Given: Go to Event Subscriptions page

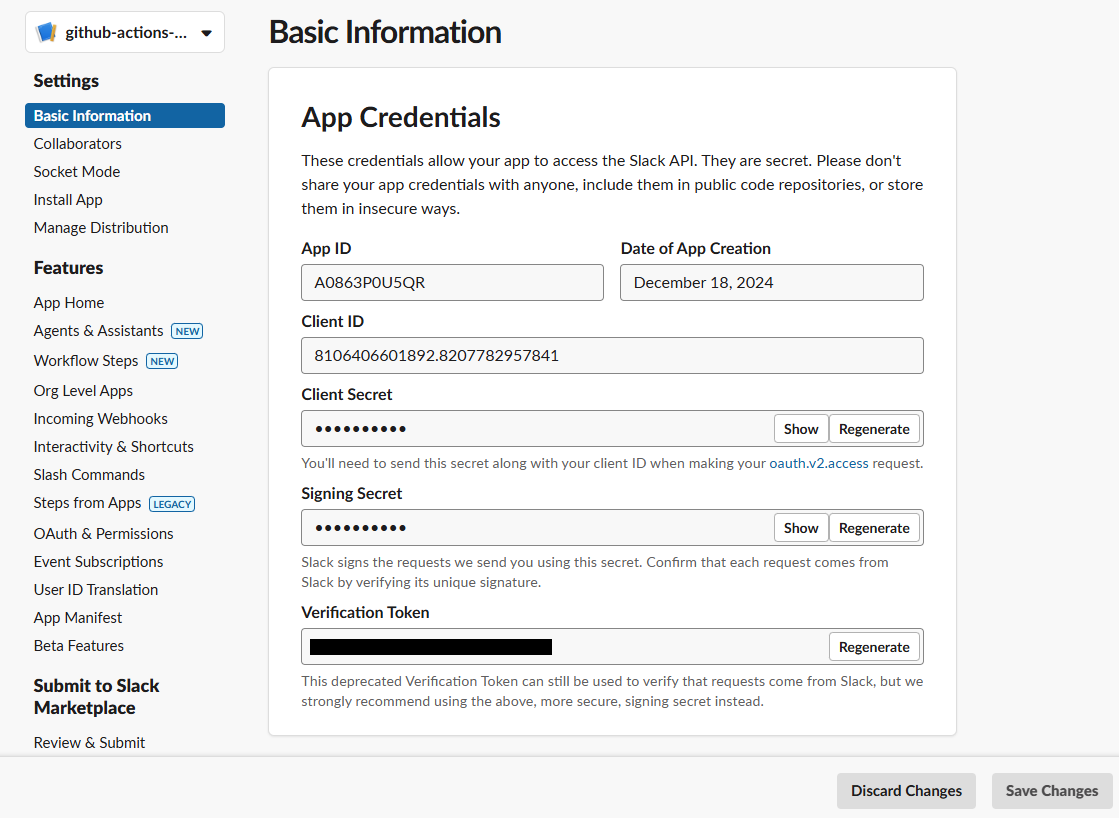Looking at the screenshot, I should 98,562.
